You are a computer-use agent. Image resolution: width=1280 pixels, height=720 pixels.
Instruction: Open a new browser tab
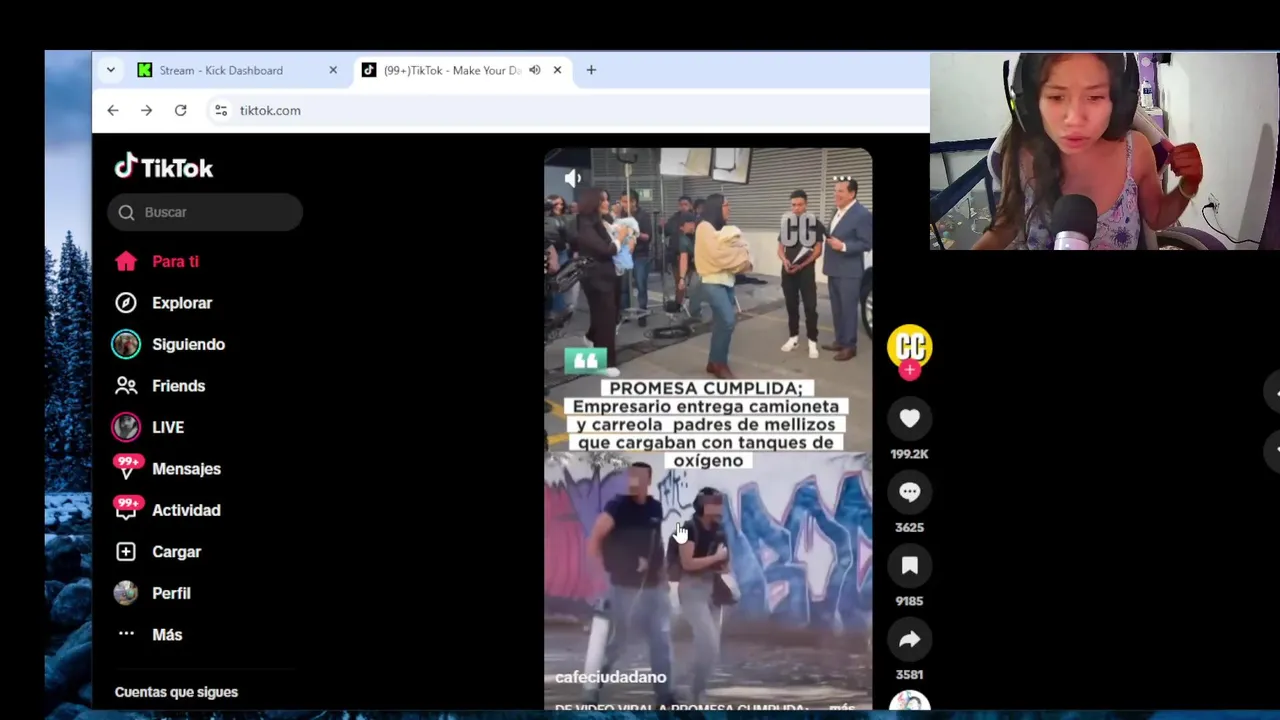point(591,70)
